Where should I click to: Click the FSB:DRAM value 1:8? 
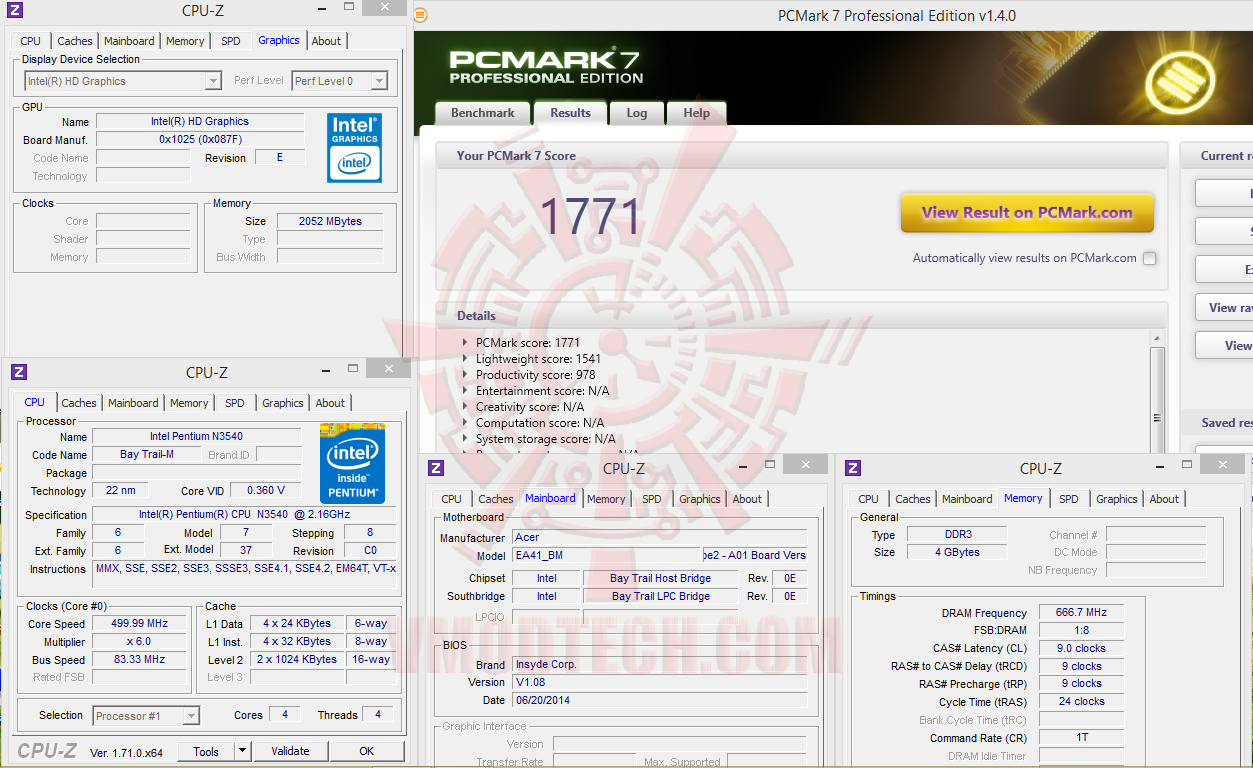click(1080, 630)
